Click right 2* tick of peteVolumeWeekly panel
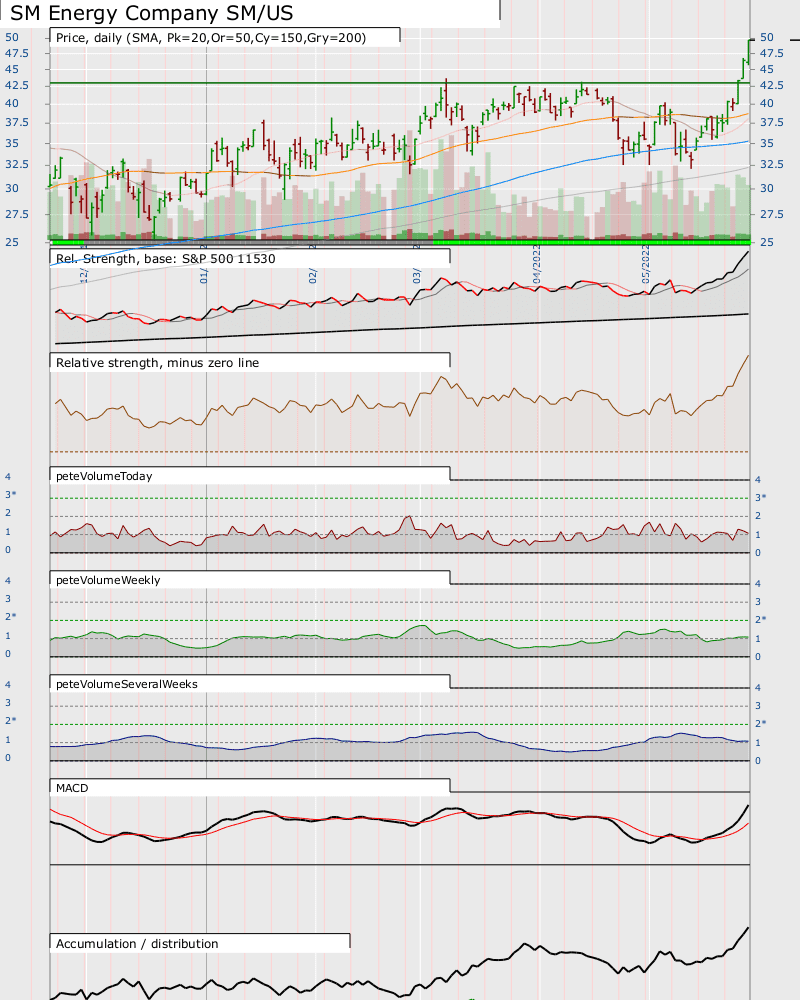This screenshot has height=1000, width=800. [761, 619]
